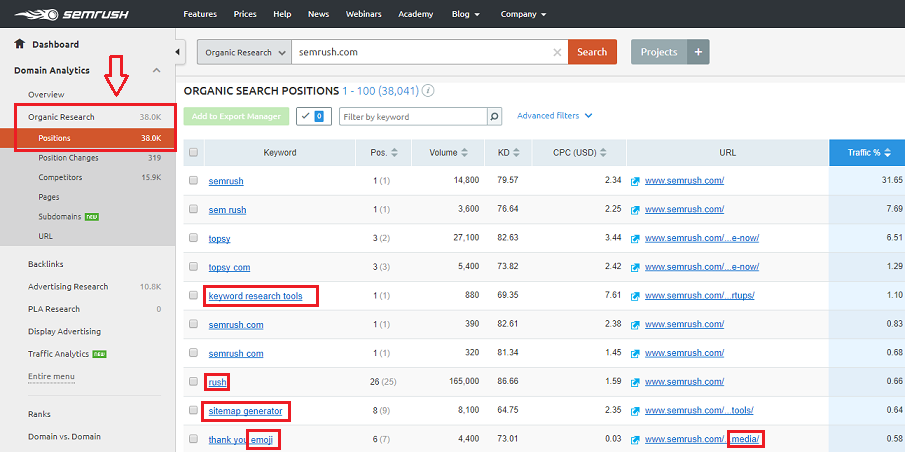Open external link icon for rush row
Image resolution: width=905 pixels, height=452 pixels.
point(635,382)
